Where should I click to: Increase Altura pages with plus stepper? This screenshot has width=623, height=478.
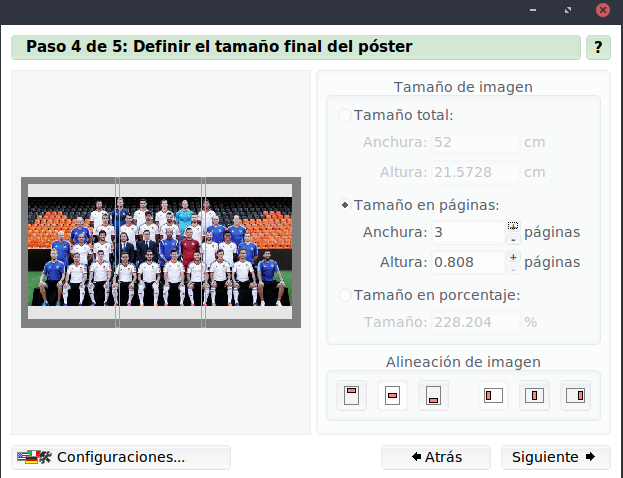pyautogui.click(x=513, y=257)
